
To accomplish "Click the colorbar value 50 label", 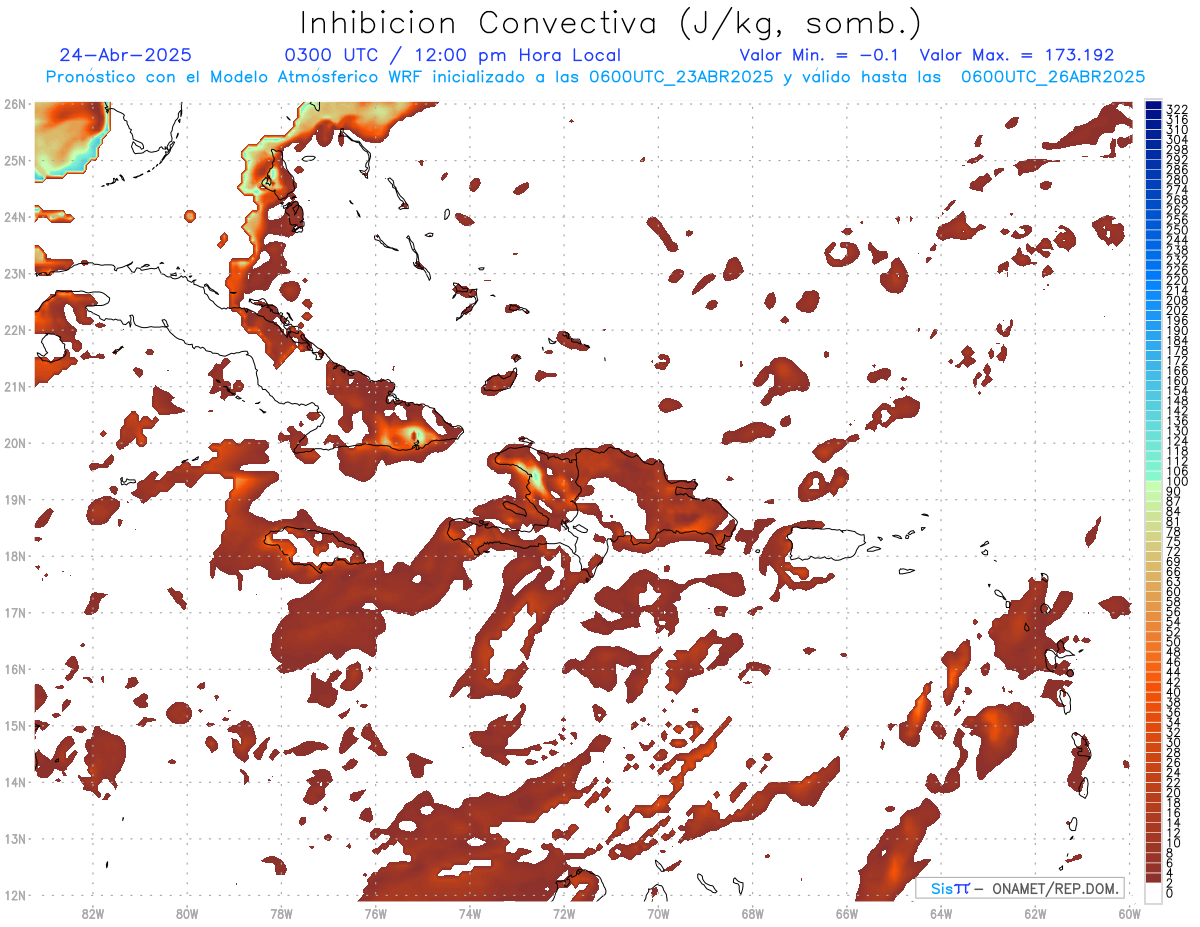I will pos(1174,641).
